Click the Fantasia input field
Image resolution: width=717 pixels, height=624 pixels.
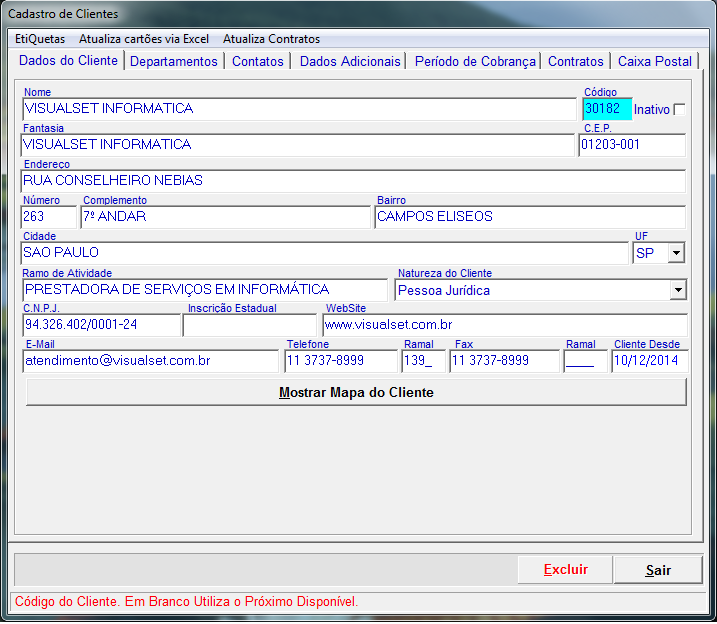pyautogui.click(x=298, y=145)
